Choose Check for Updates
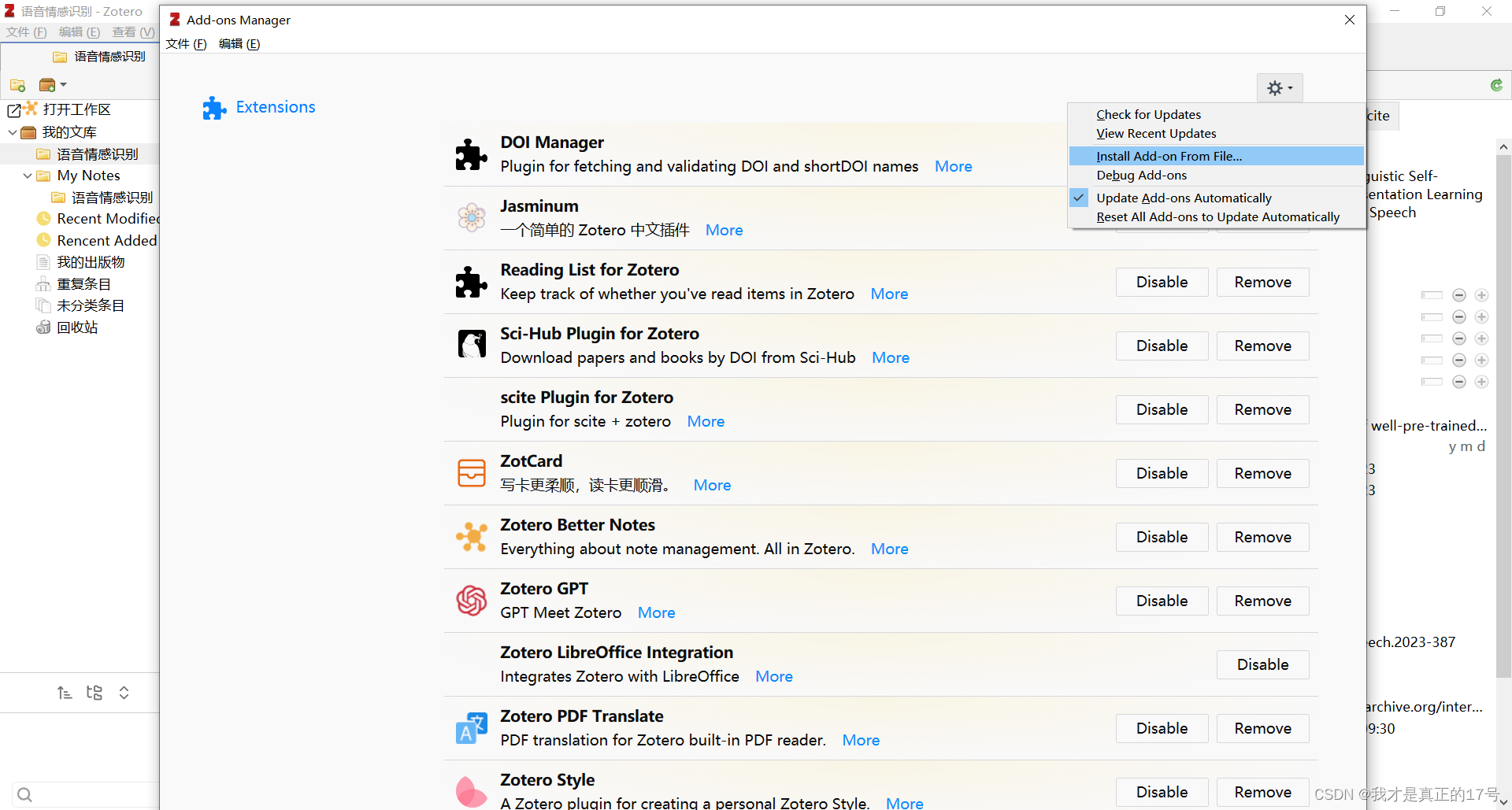1512x810 pixels. 1148,115
